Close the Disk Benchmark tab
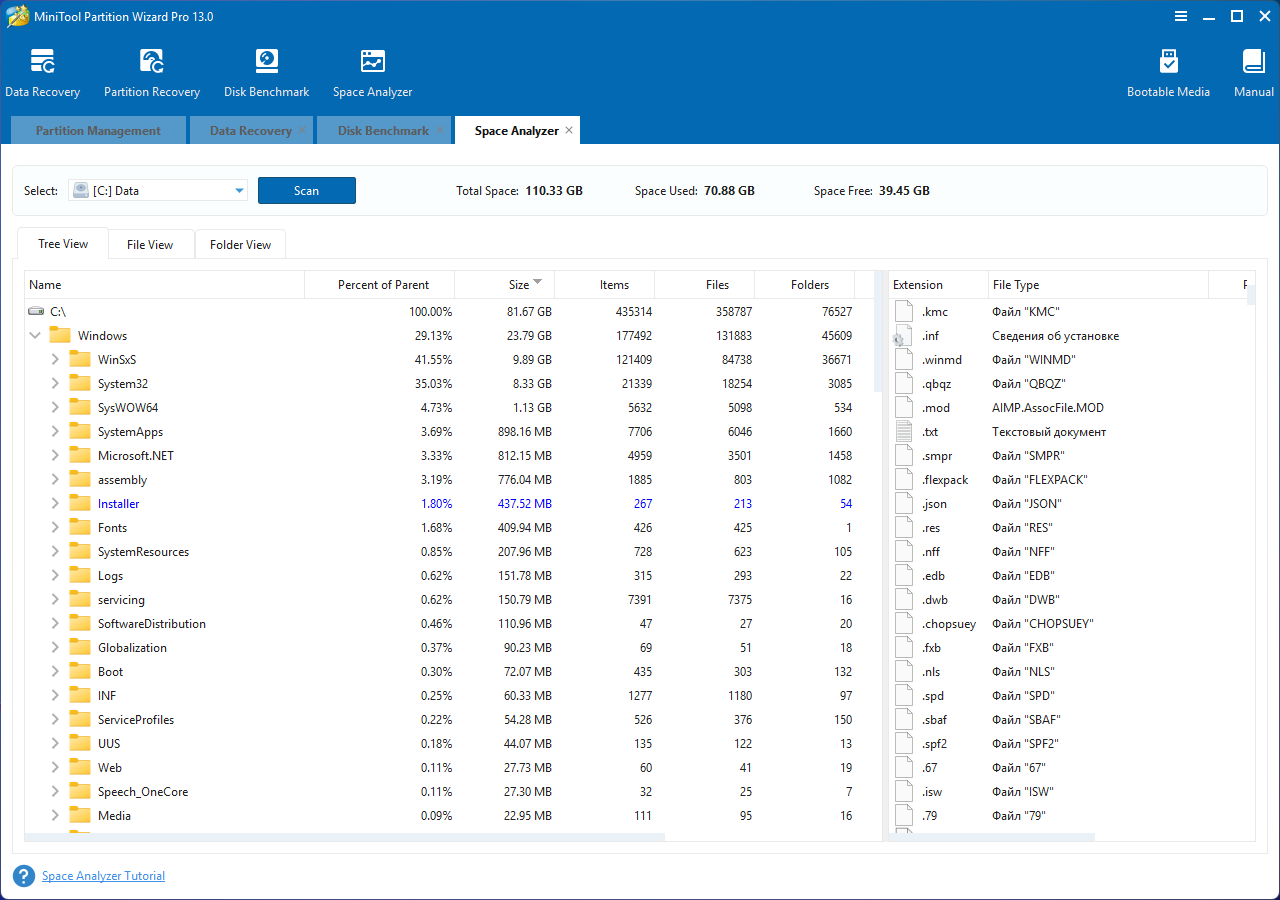 click(439, 130)
